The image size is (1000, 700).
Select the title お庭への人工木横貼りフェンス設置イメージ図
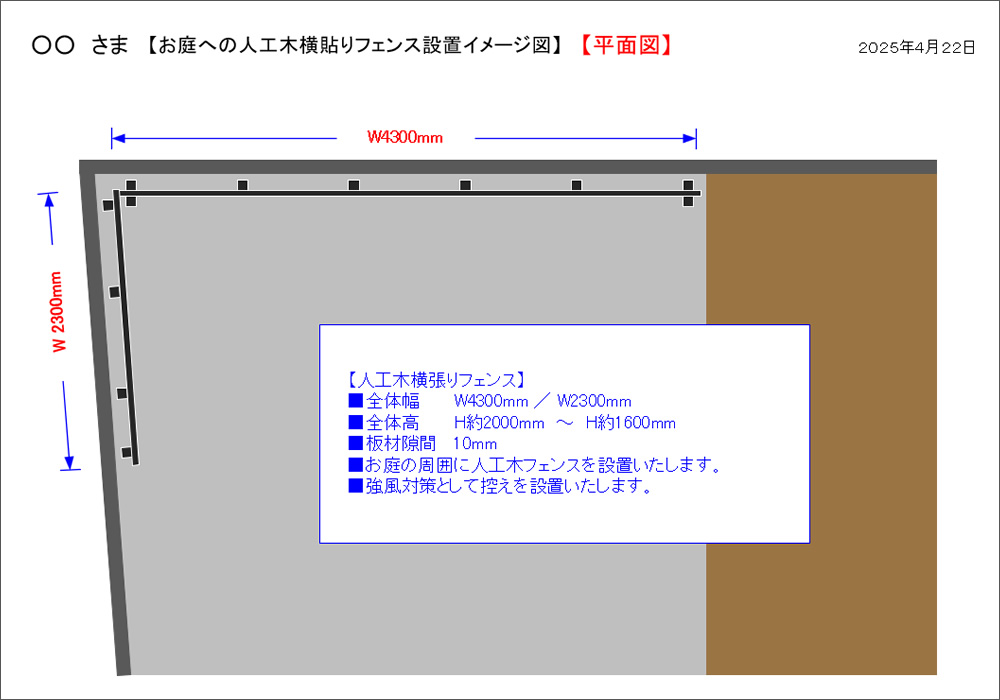354,45
